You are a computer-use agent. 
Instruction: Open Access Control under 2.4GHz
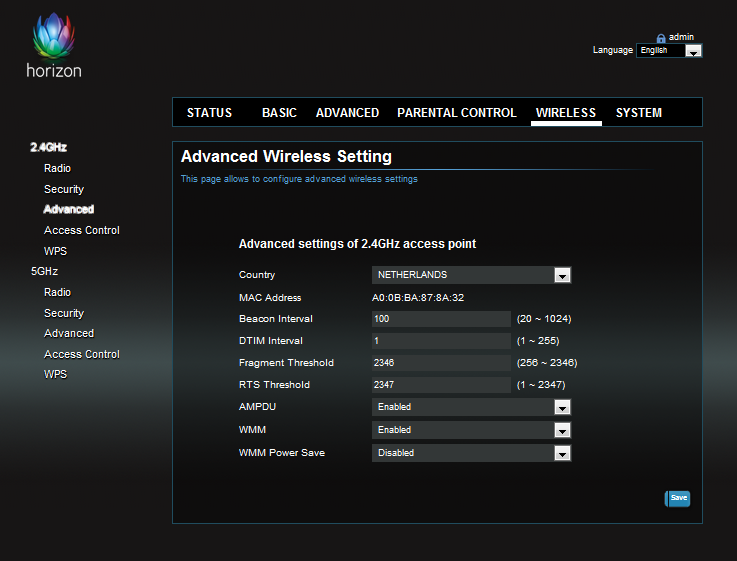tap(82, 230)
